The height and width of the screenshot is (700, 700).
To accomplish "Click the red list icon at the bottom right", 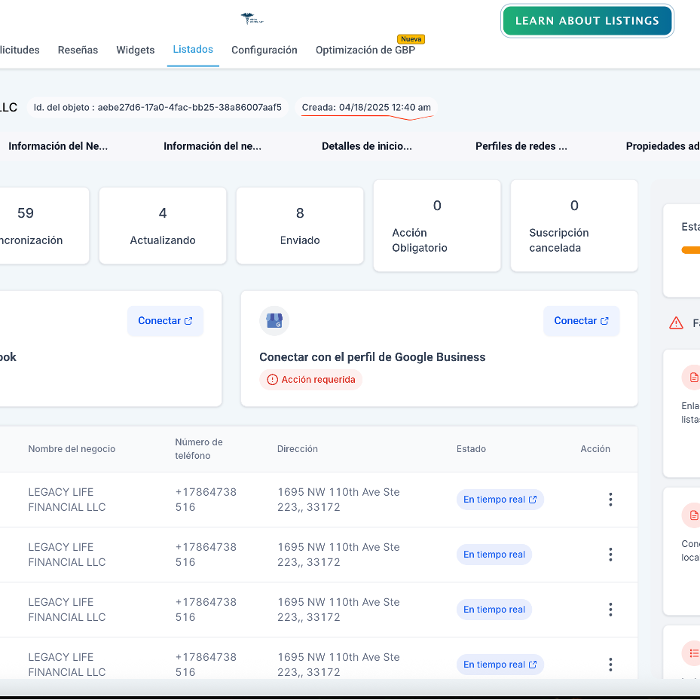I will click(692, 652).
